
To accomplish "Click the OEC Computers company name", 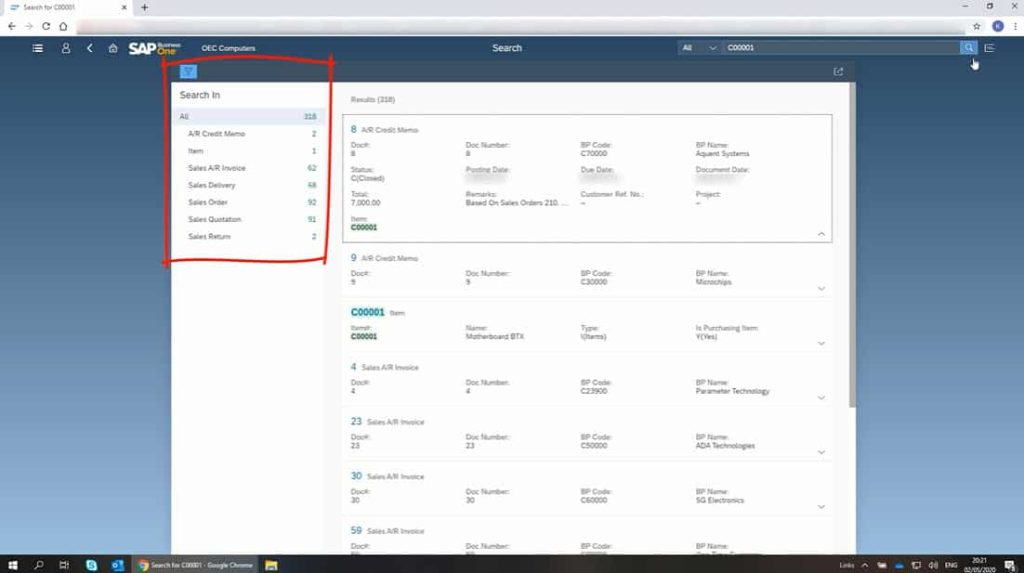I will pos(229,48).
